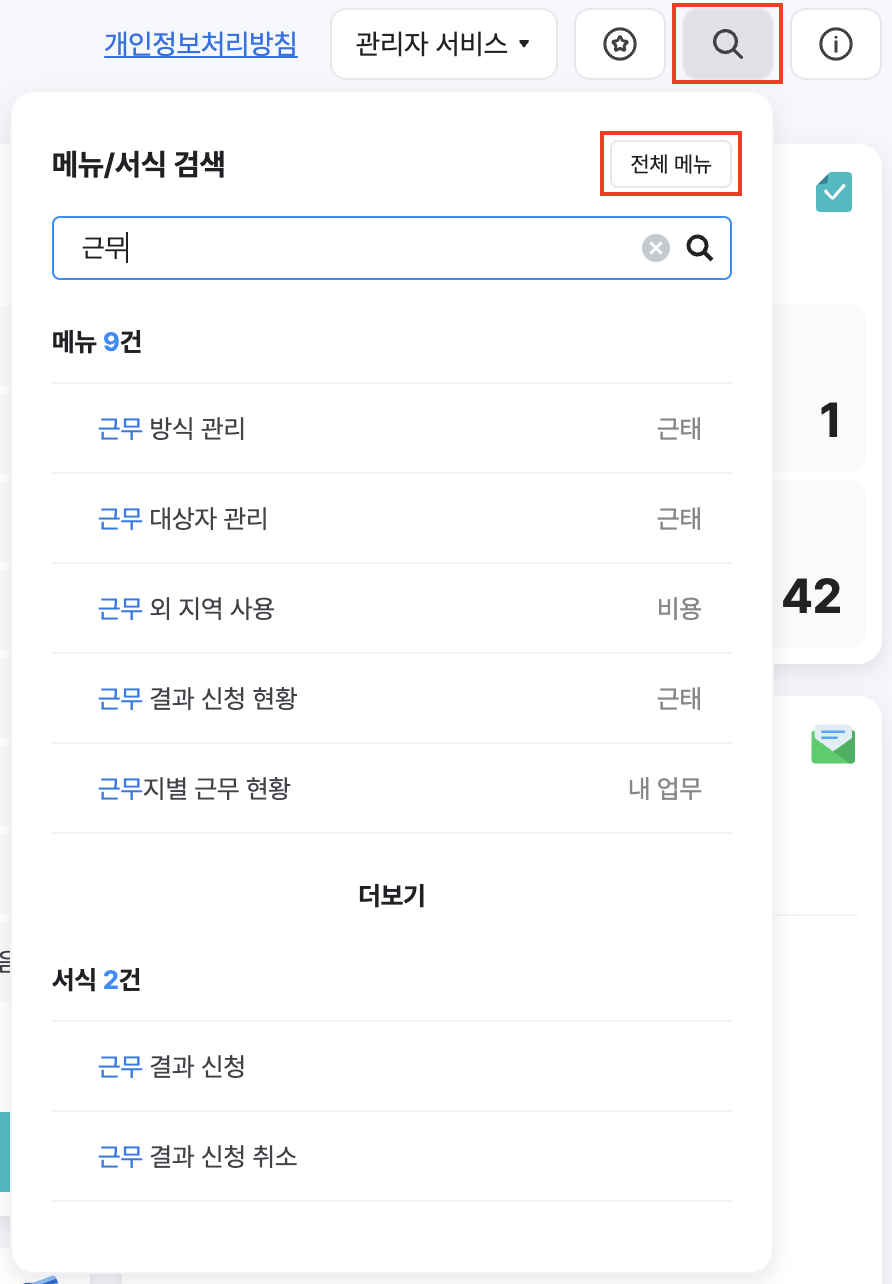Expand more results with 더보기
Image resolution: width=892 pixels, height=1284 pixels.
(x=392, y=895)
